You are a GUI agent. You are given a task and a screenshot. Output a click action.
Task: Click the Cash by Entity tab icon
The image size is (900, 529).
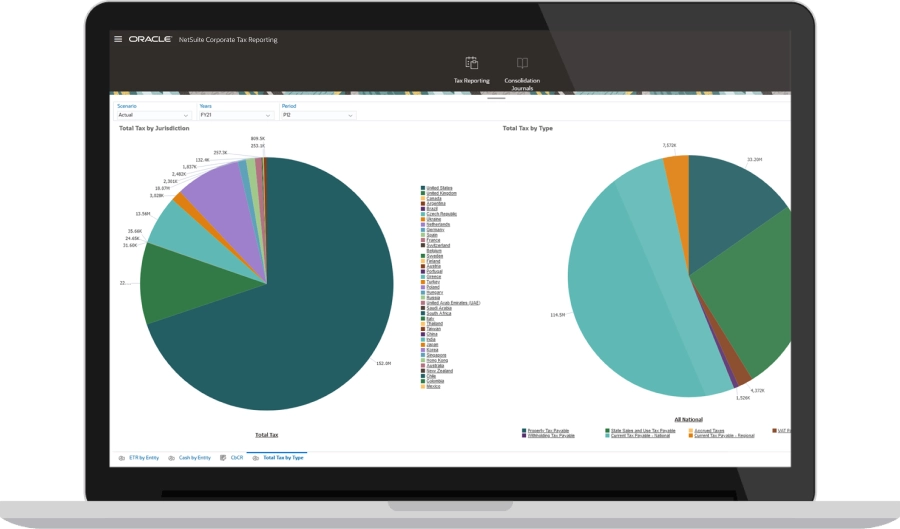(172, 457)
